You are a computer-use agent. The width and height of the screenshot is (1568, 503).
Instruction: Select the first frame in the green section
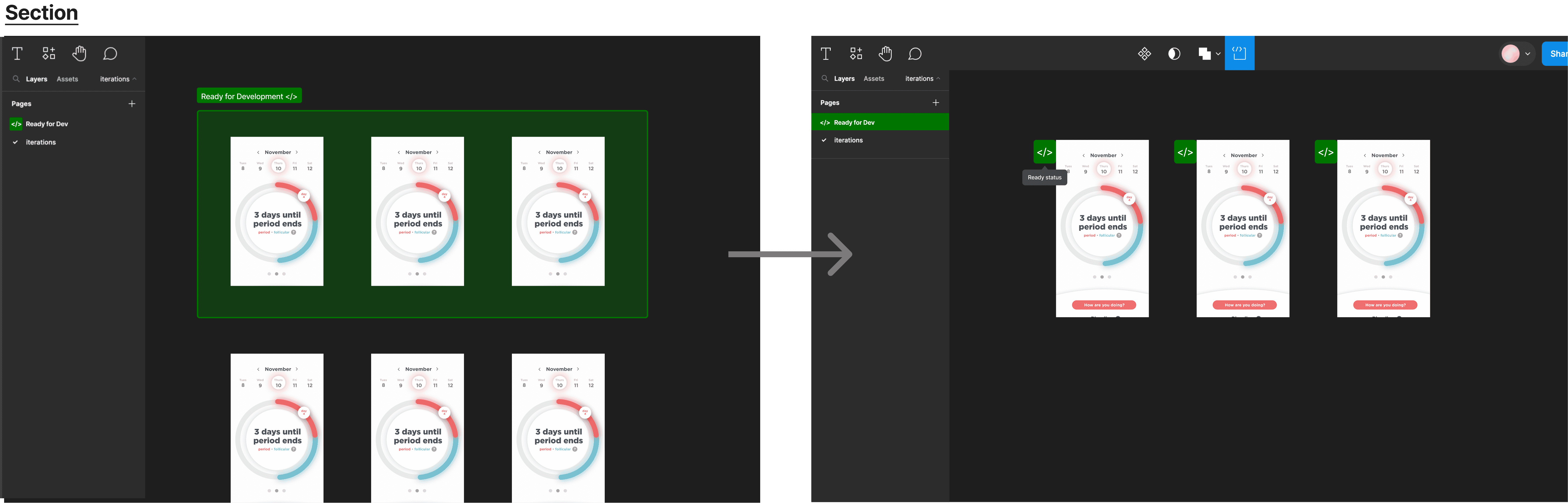pos(277,211)
